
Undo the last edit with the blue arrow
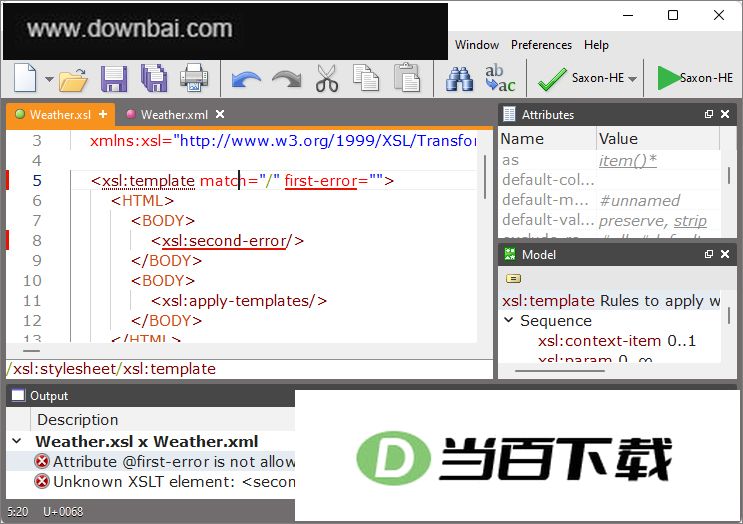[246, 80]
